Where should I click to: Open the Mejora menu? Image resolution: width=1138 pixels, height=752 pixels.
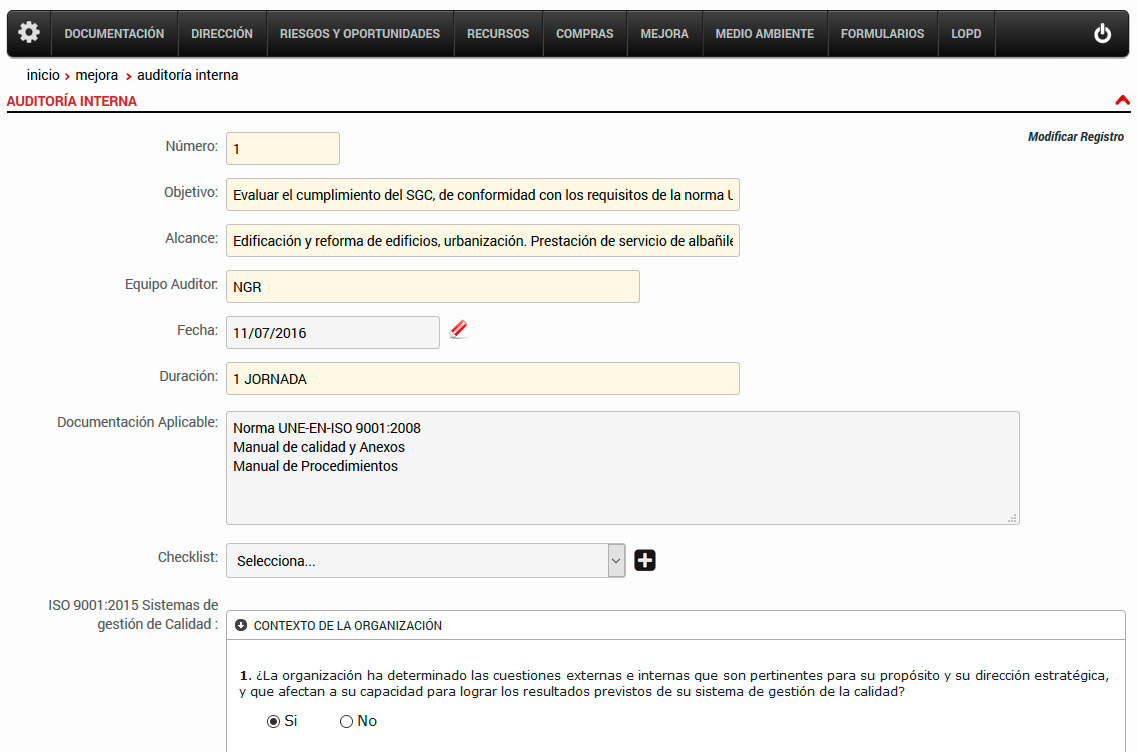(665, 33)
